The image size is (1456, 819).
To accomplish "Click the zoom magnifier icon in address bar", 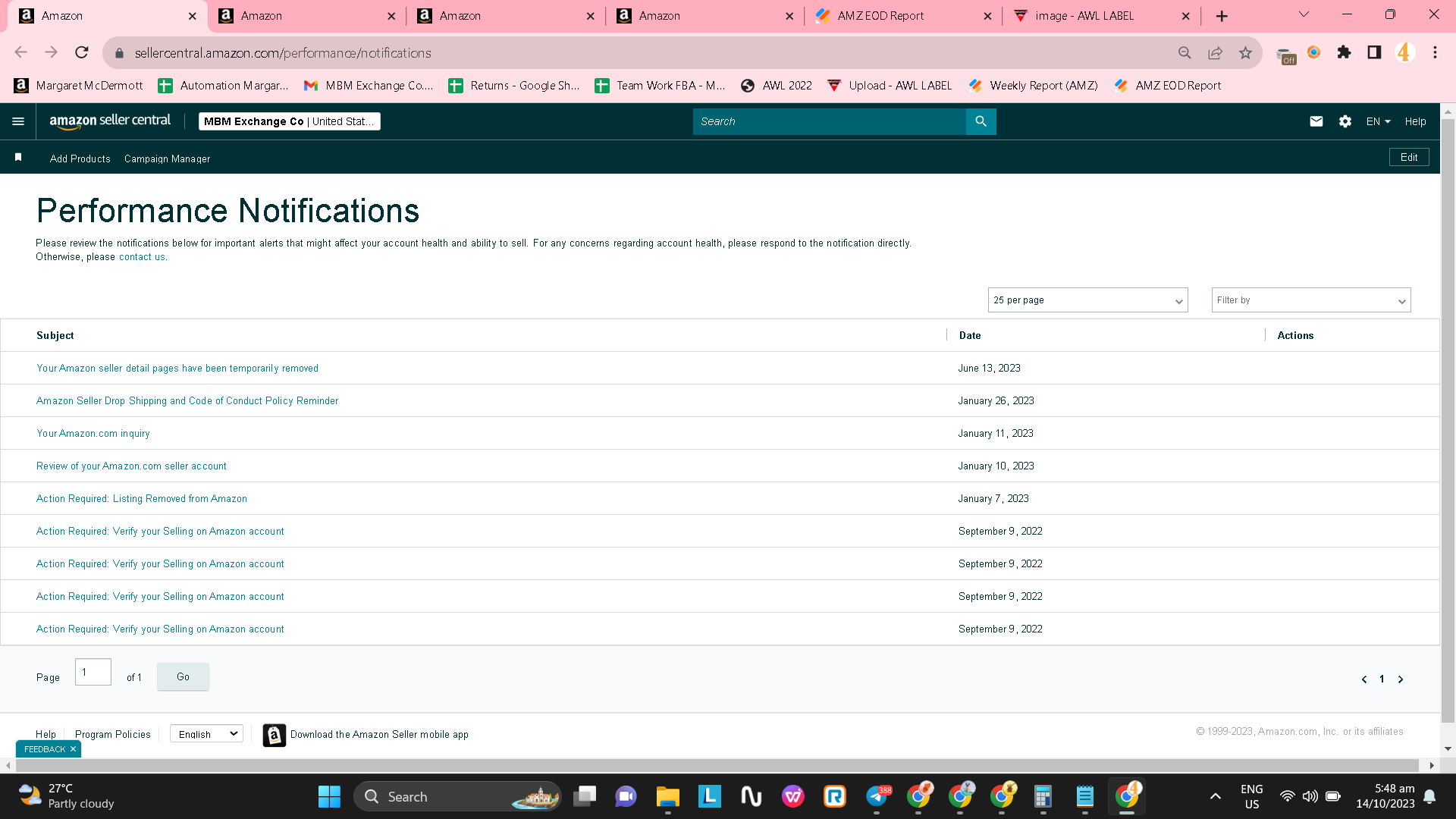I will 1185,52.
